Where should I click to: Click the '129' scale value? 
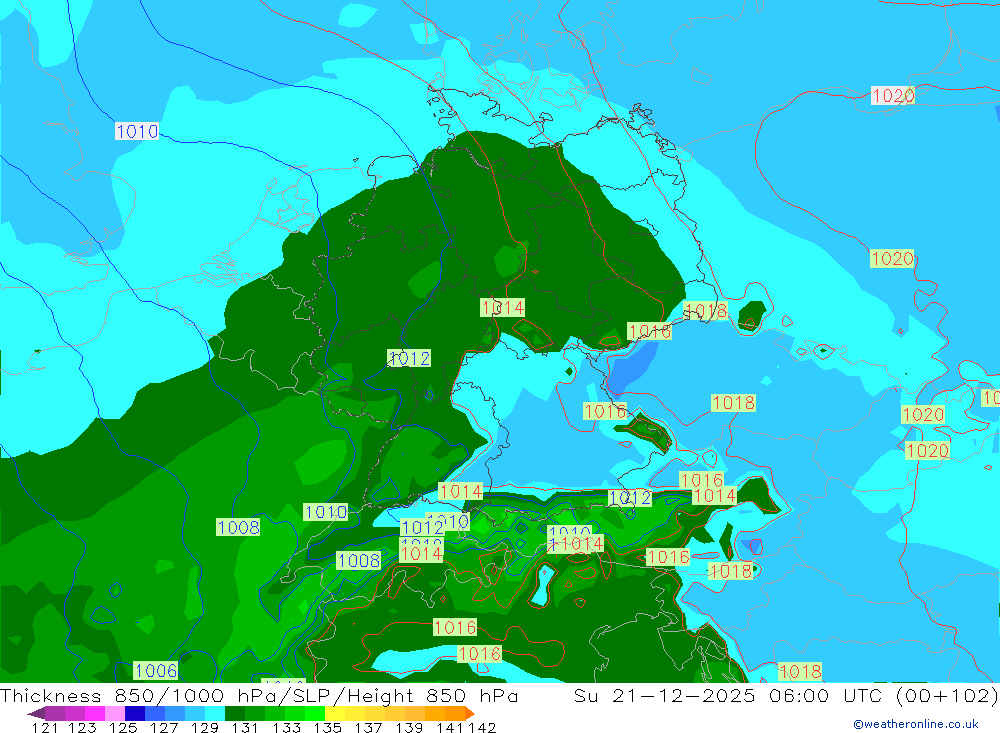click(205, 727)
